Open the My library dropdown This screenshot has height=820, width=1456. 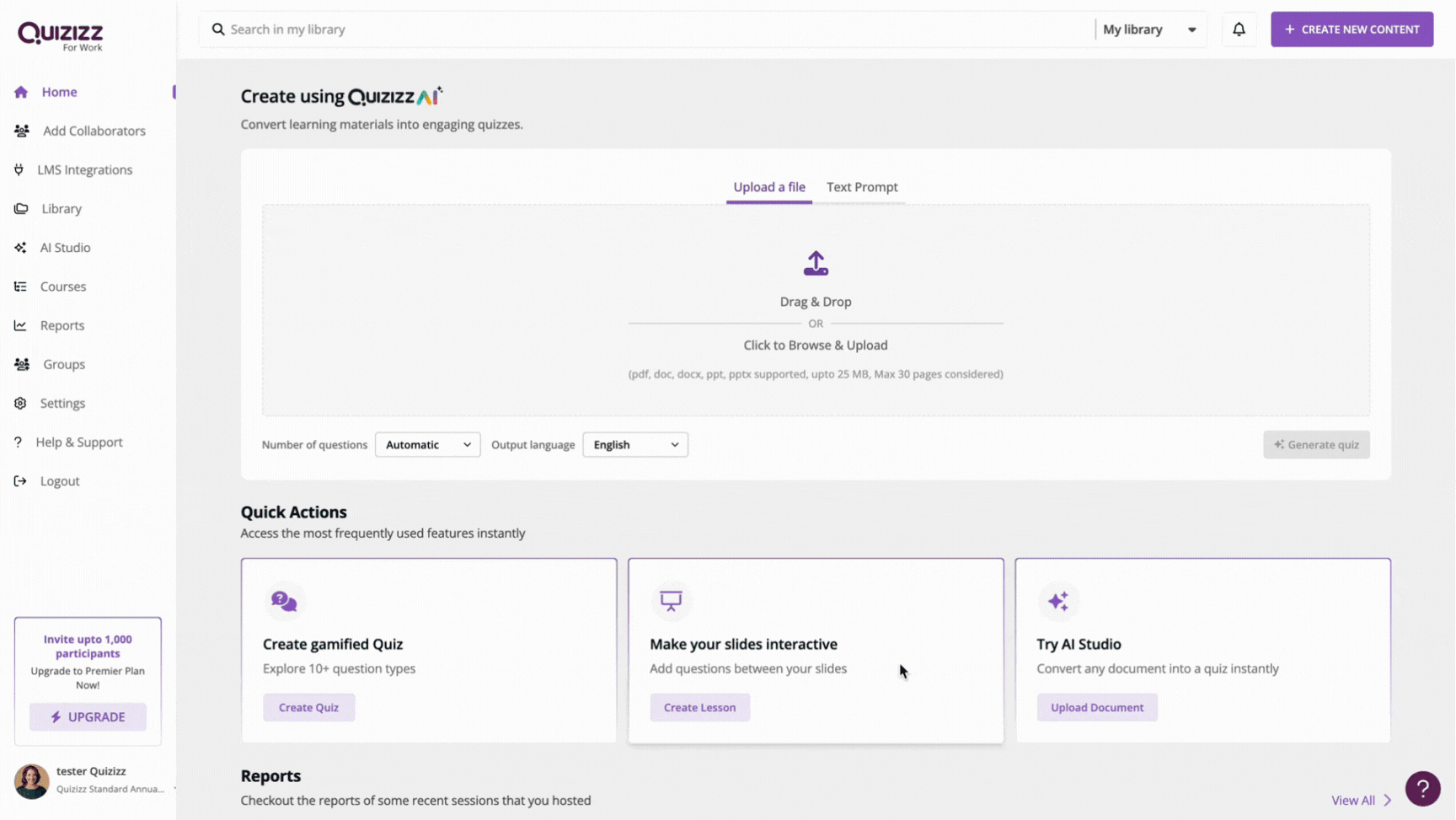1150,29
